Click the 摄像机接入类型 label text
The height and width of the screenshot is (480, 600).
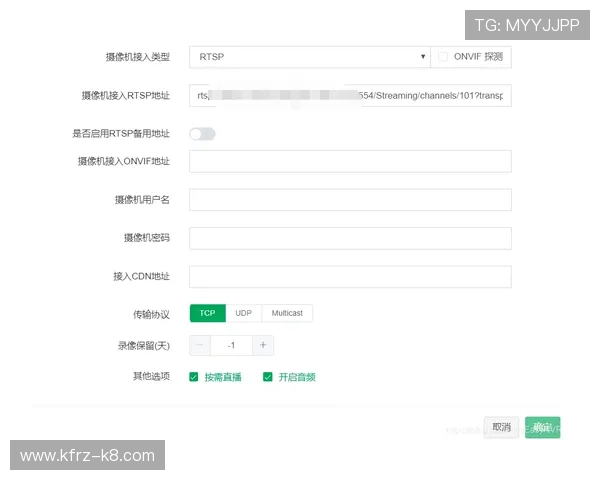click(x=138, y=57)
